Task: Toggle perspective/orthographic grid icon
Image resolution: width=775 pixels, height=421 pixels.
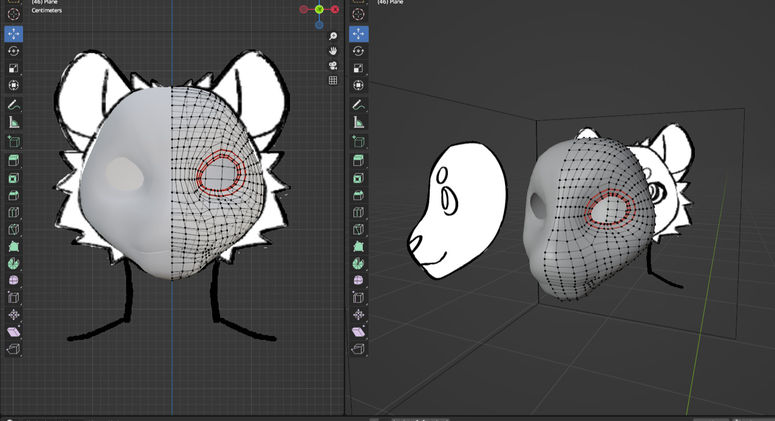Action: pos(333,80)
